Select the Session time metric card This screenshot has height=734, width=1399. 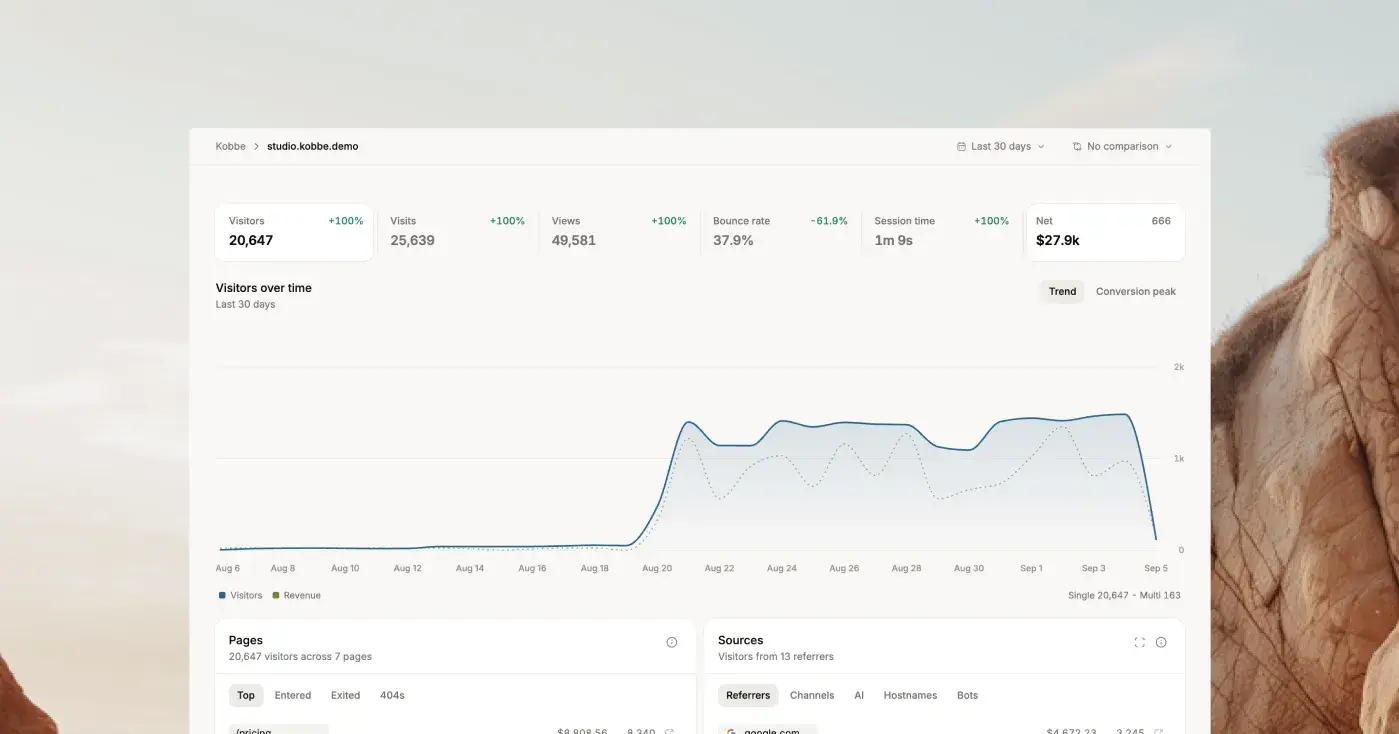tap(941, 232)
